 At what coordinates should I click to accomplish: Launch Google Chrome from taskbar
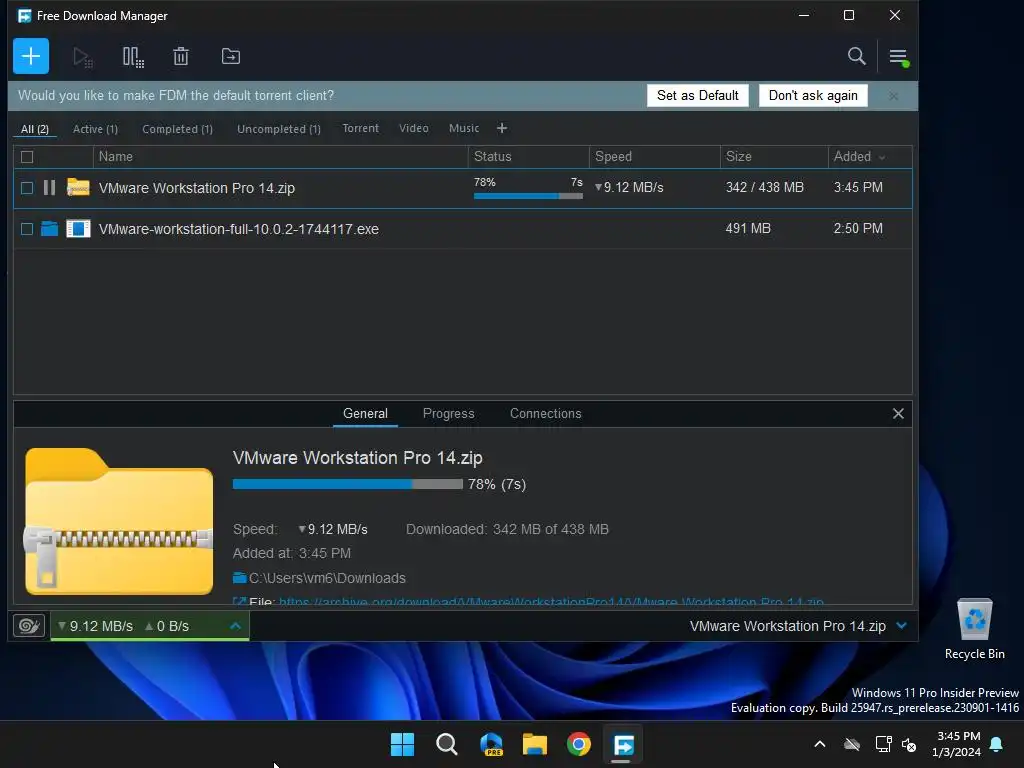click(x=579, y=744)
